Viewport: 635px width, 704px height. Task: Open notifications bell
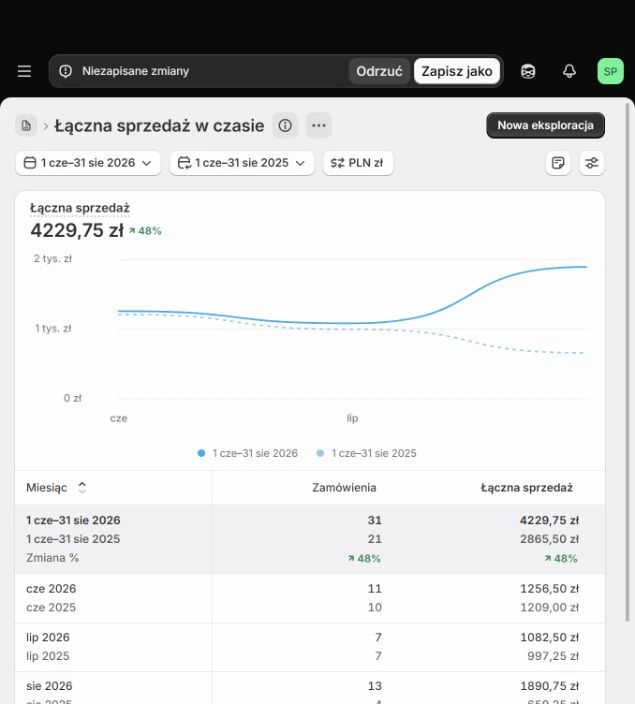click(569, 71)
